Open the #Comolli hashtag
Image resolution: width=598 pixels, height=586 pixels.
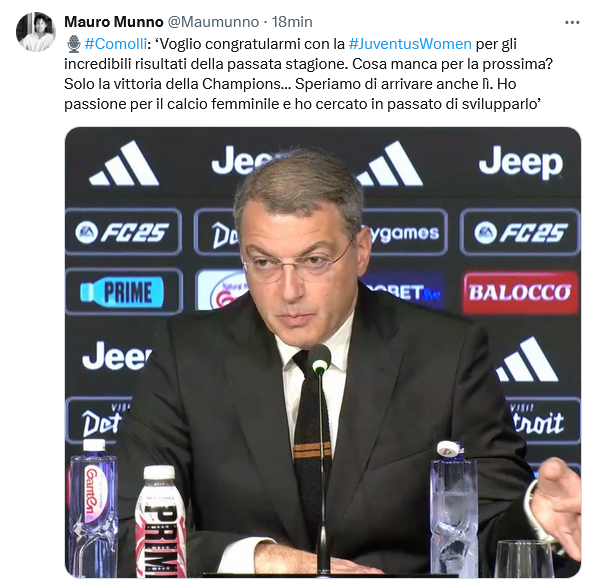[x=116, y=44]
